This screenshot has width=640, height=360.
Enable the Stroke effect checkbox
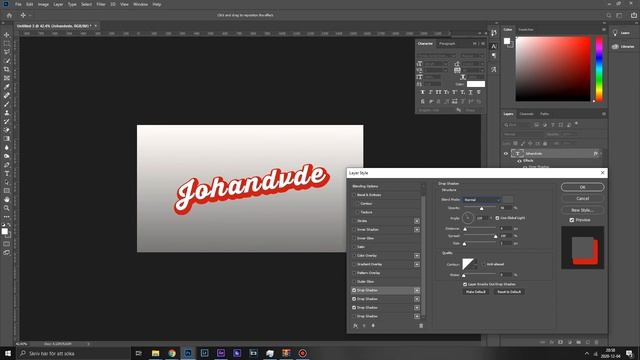(x=354, y=221)
